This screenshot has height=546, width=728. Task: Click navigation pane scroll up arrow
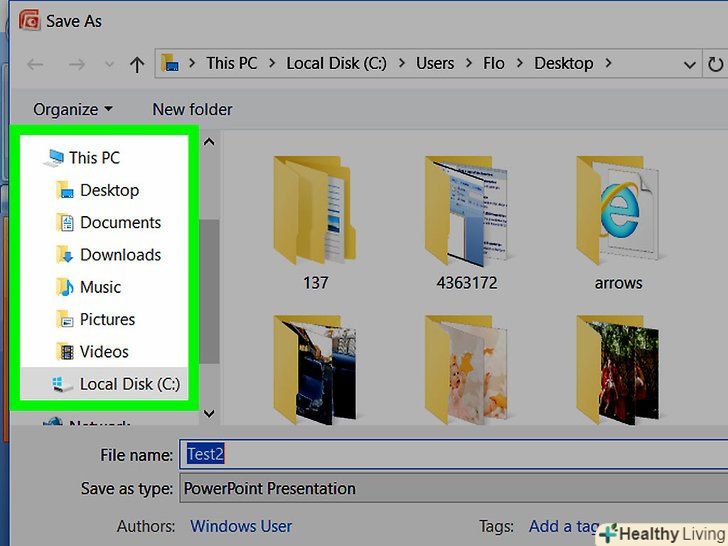click(209, 142)
